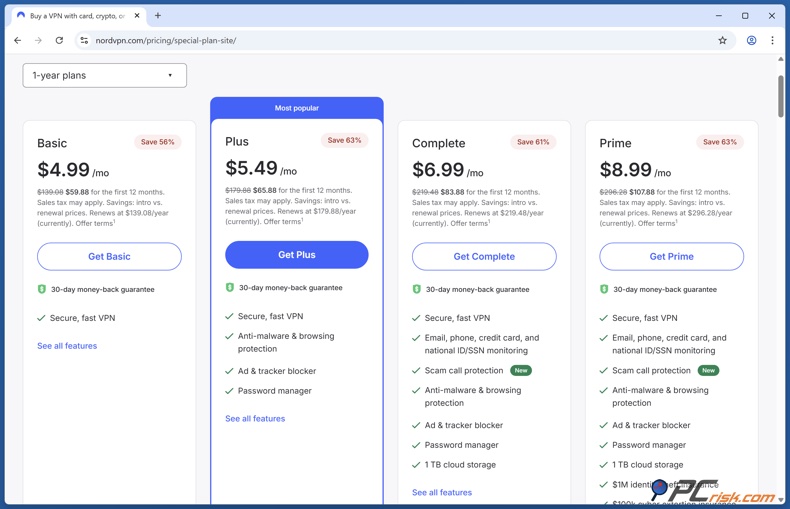Viewport: 790px width, 509px height.
Task: Click Prime plan '1 TB cloud storage' feature
Action: pos(647,465)
